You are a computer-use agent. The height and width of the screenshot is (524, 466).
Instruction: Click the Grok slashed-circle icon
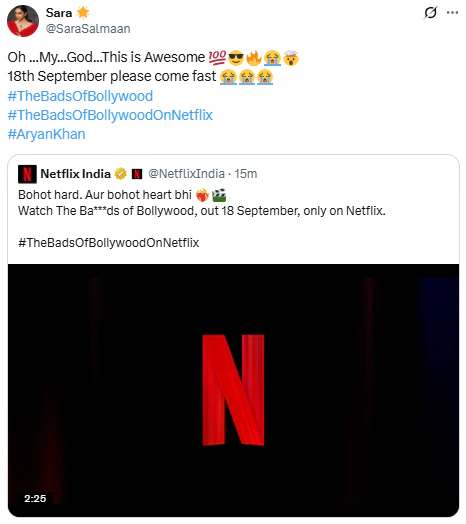430,13
